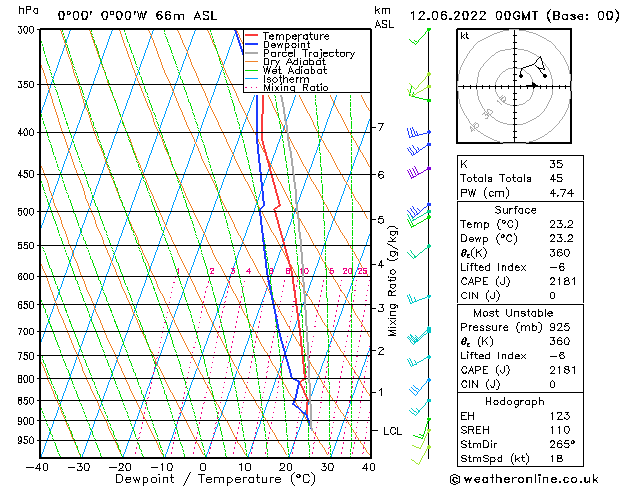Click the 'Hodograph' section heading
This screenshot has height=486, width=629.
[x=515, y=402]
